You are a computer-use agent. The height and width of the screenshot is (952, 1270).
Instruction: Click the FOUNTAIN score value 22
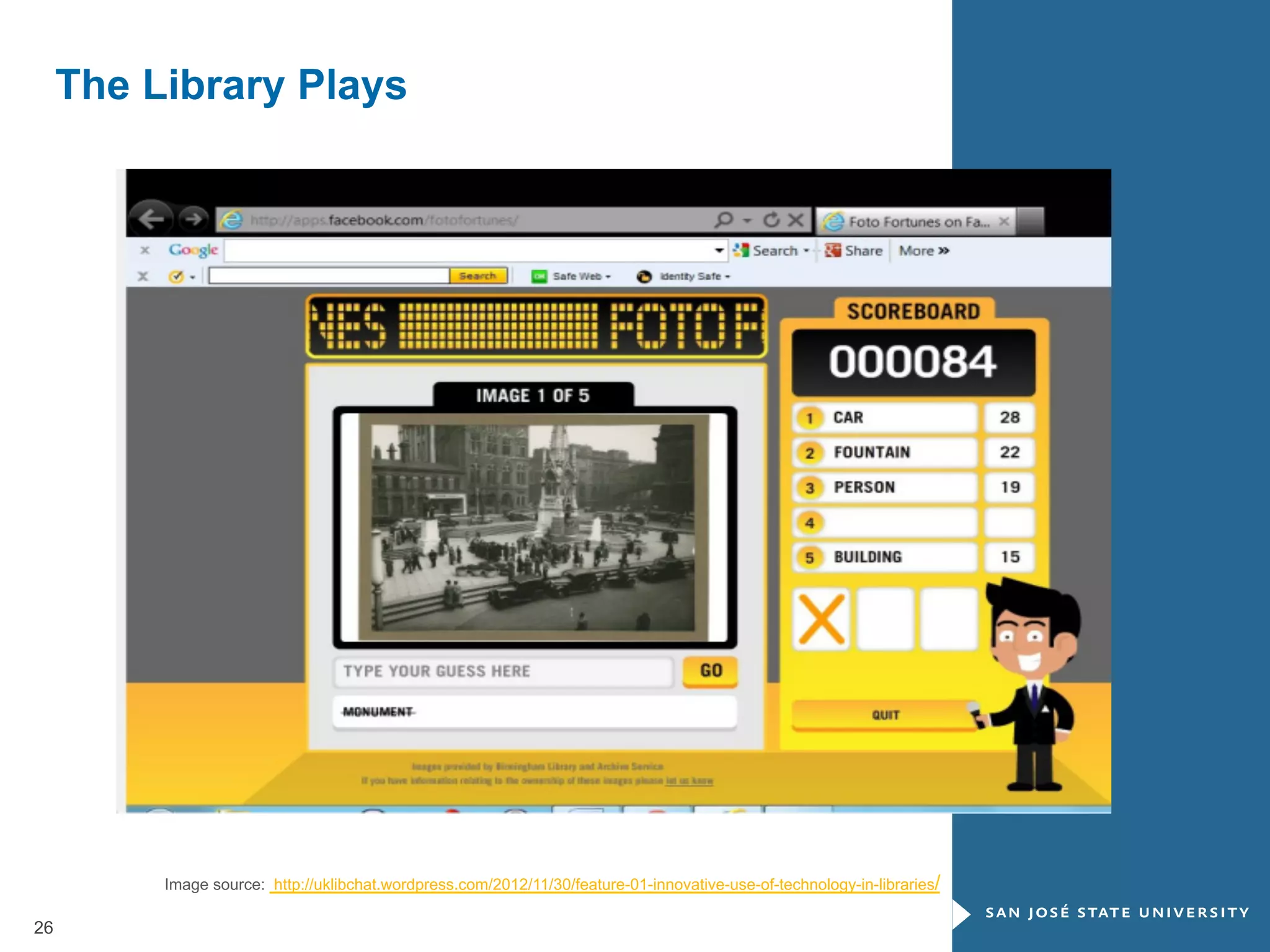click(x=1010, y=452)
